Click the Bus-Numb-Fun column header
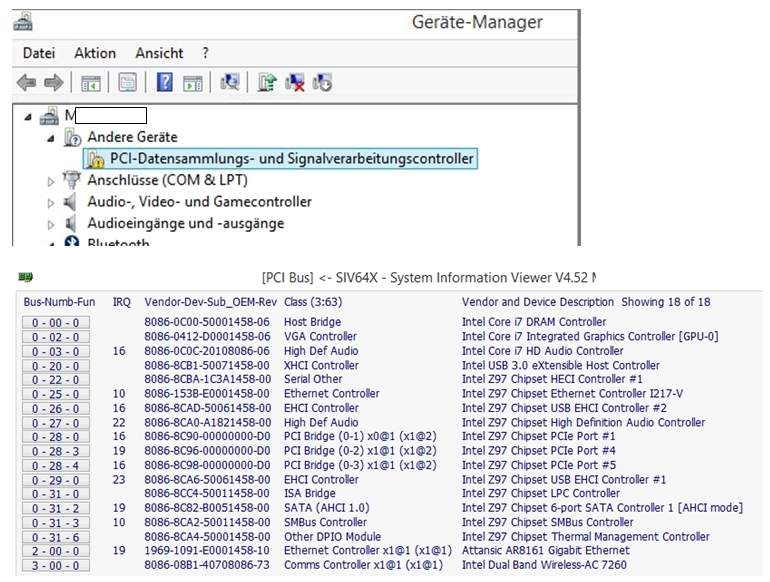The width and height of the screenshot is (770, 582). click(x=59, y=302)
